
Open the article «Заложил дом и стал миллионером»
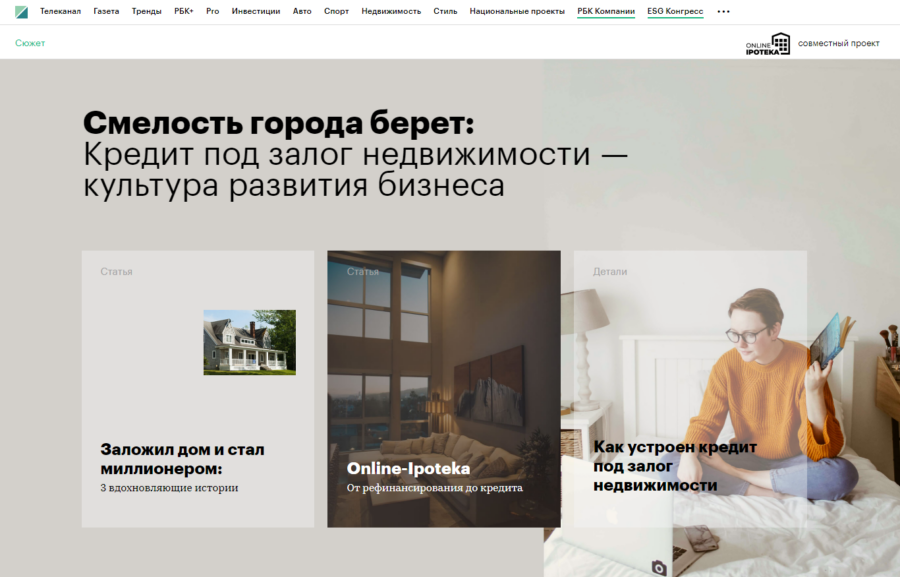pyautogui.click(x=182, y=458)
